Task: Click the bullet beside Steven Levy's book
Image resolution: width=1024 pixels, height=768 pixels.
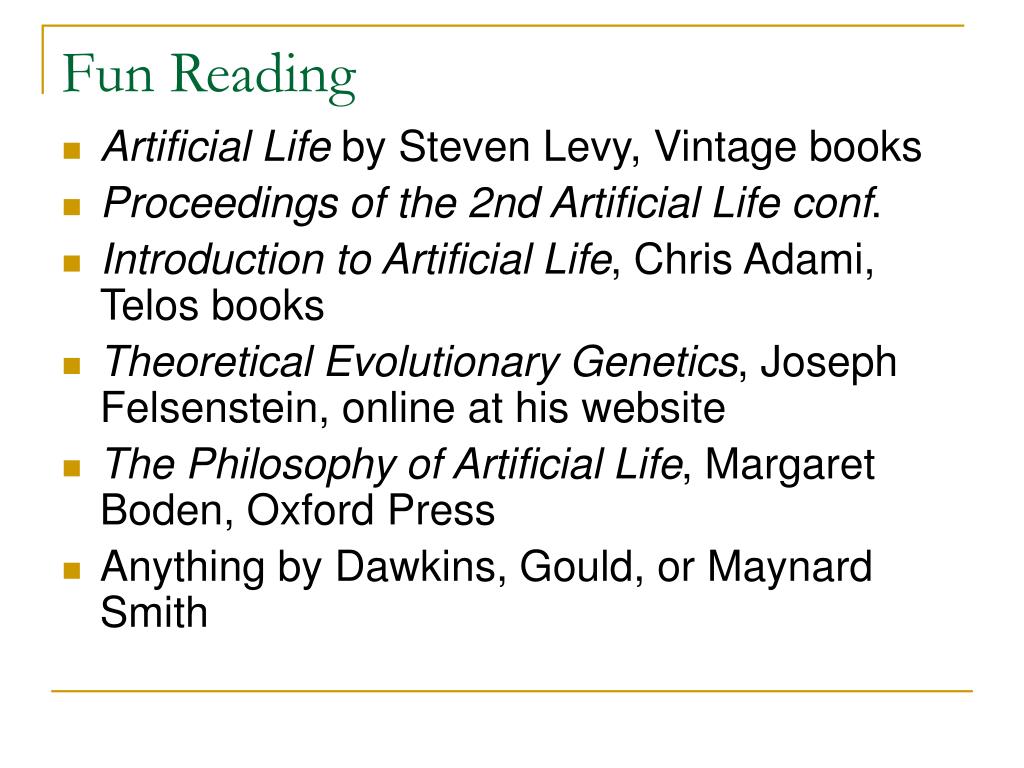Action: click(x=72, y=152)
